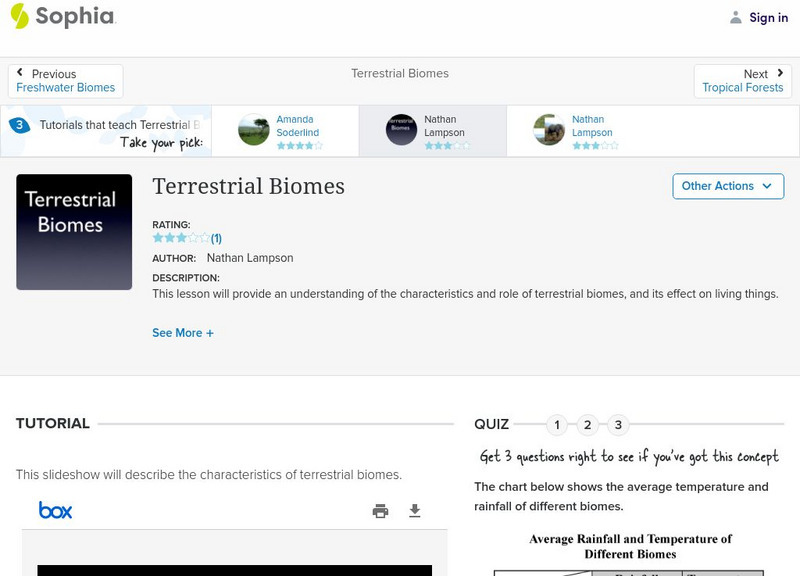Go to Previous Freshwater Biomes tutorial
Image resolution: width=800 pixels, height=576 pixels.
(65, 81)
